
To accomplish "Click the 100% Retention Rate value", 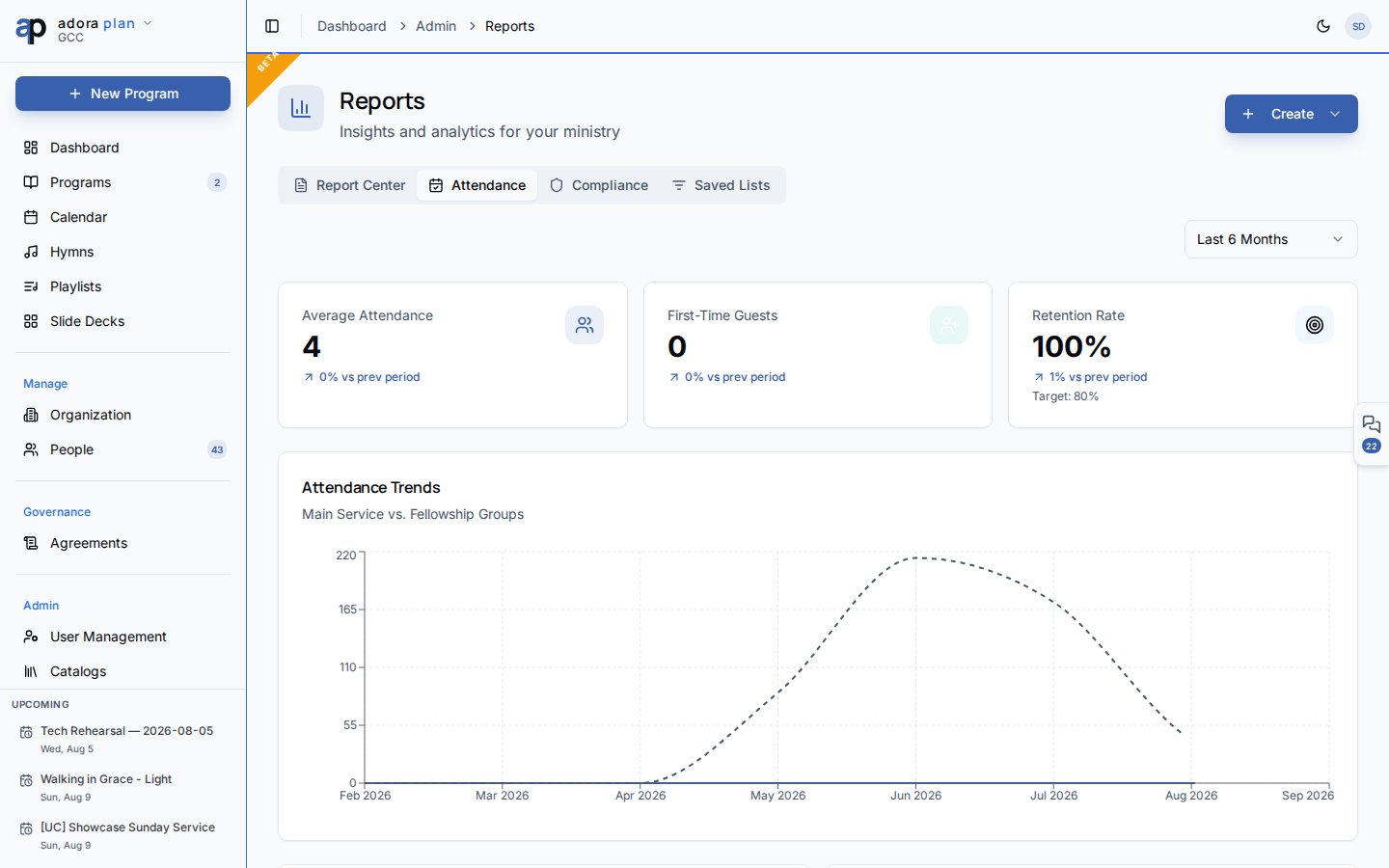I will (x=1072, y=346).
